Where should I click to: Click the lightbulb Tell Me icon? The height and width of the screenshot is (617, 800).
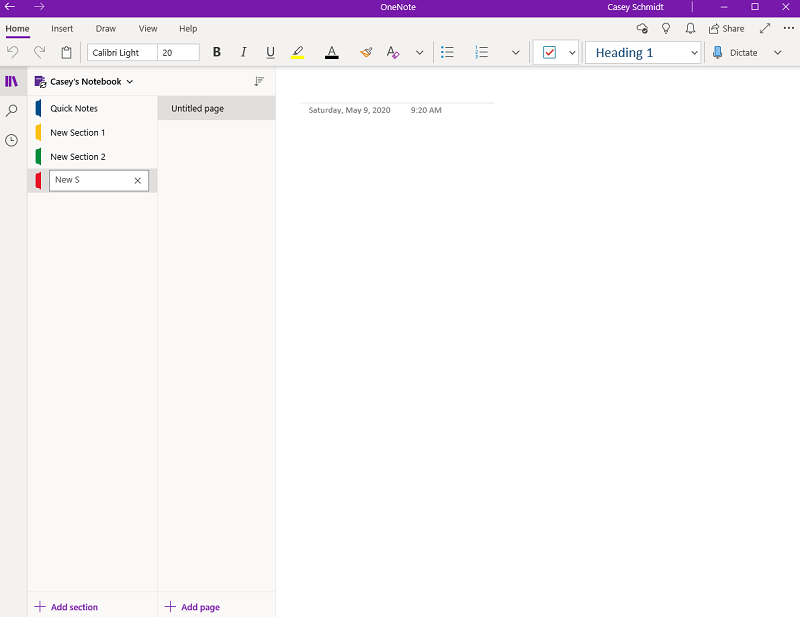coord(666,29)
